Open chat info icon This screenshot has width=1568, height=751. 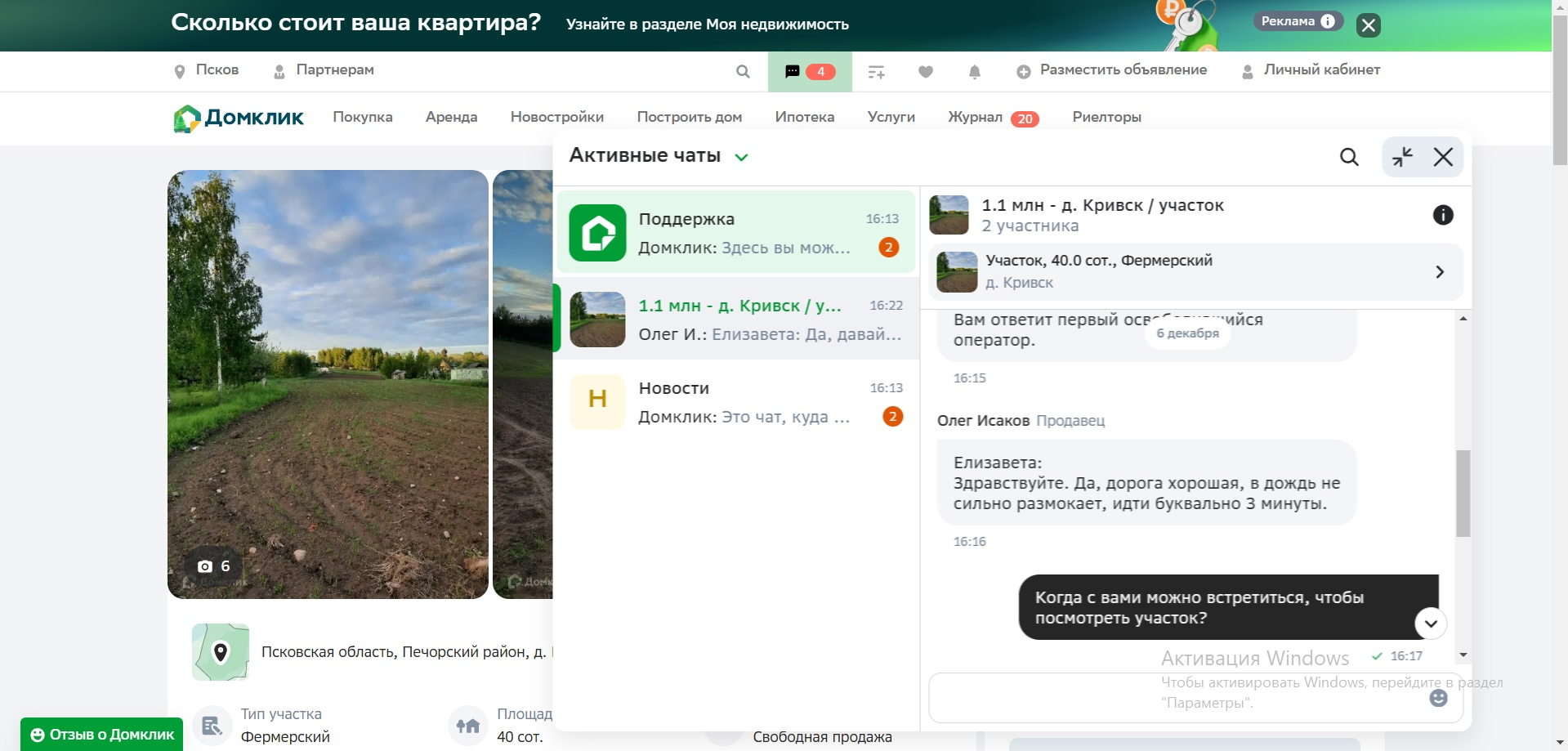click(x=1443, y=215)
